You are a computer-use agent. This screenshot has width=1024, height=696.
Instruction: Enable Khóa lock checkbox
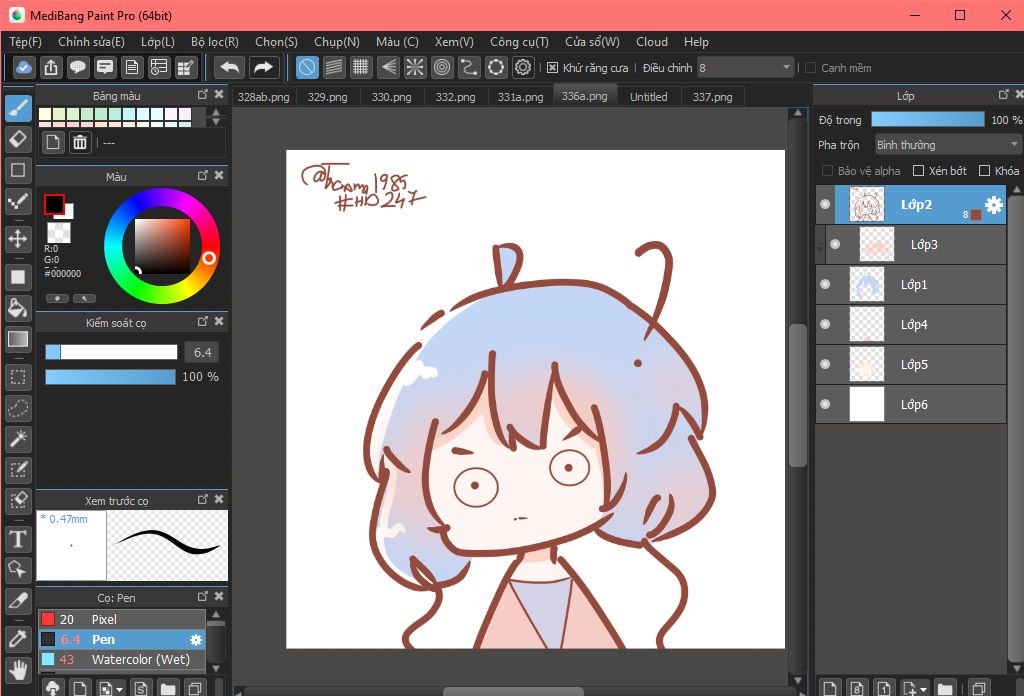click(984, 171)
